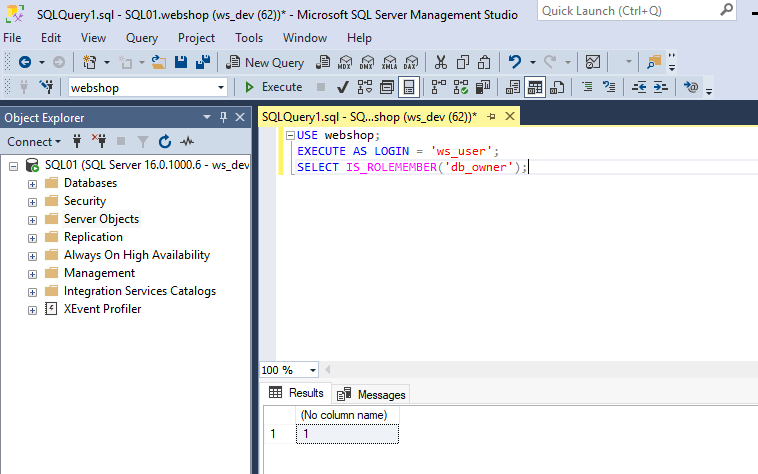The height and width of the screenshot is (474, 758).
Task: Cut selection with scissors icon
Action: pyautogui.click(x=440, y=62)
